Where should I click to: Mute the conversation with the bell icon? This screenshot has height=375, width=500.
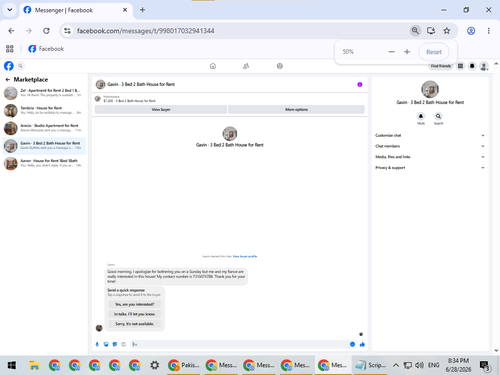coord(421,116)
